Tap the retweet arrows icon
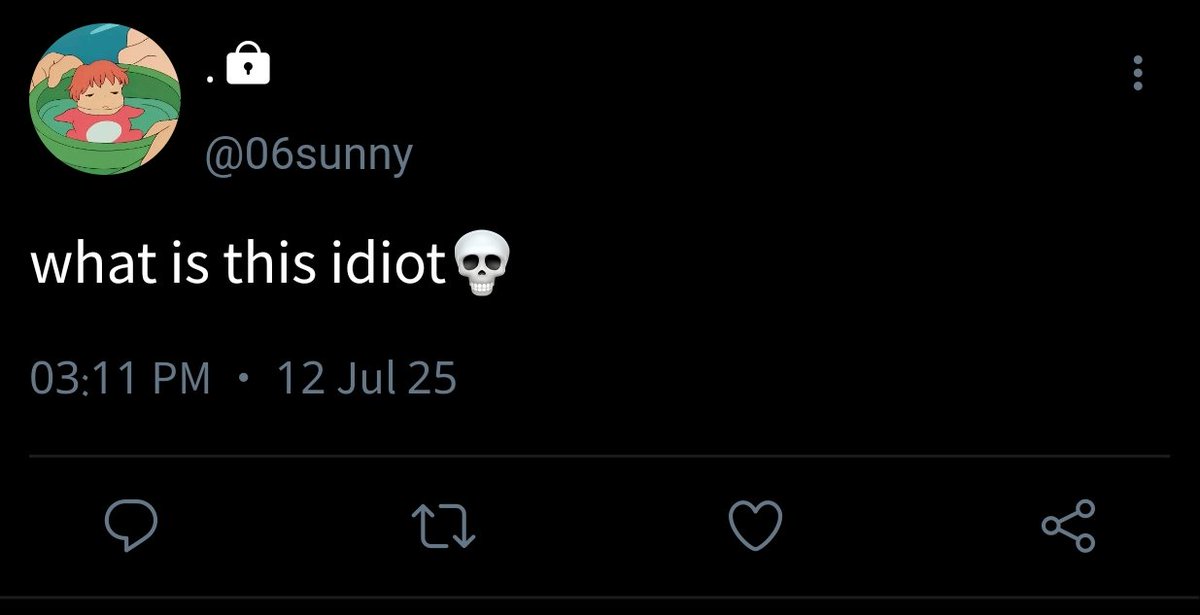Viewport: 1200px width, 615px height. click(x=443, y=526)
